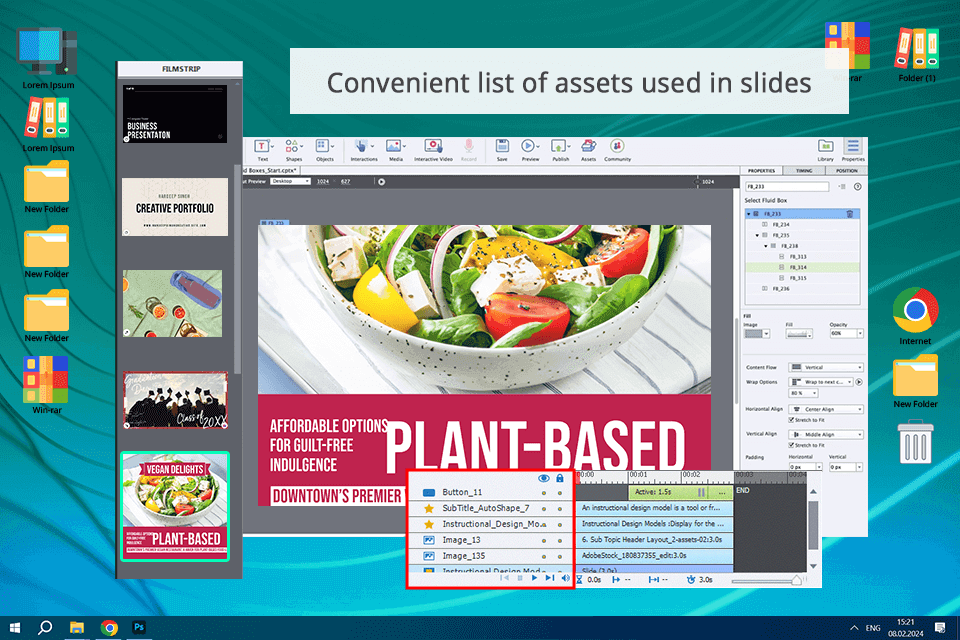The image size is (960, 640).
Task: Select fluid box FB_314 in the tree
Action: pyautogui.click(x=802, y=268)
